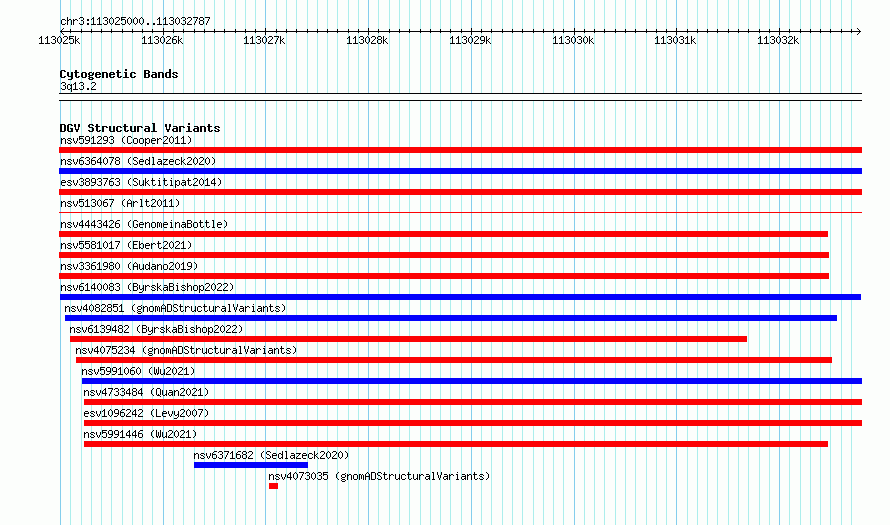Open nsv3361980 (Audano2019) variant
The width and height of the screenshot is (890, 525).
[129, 266]
